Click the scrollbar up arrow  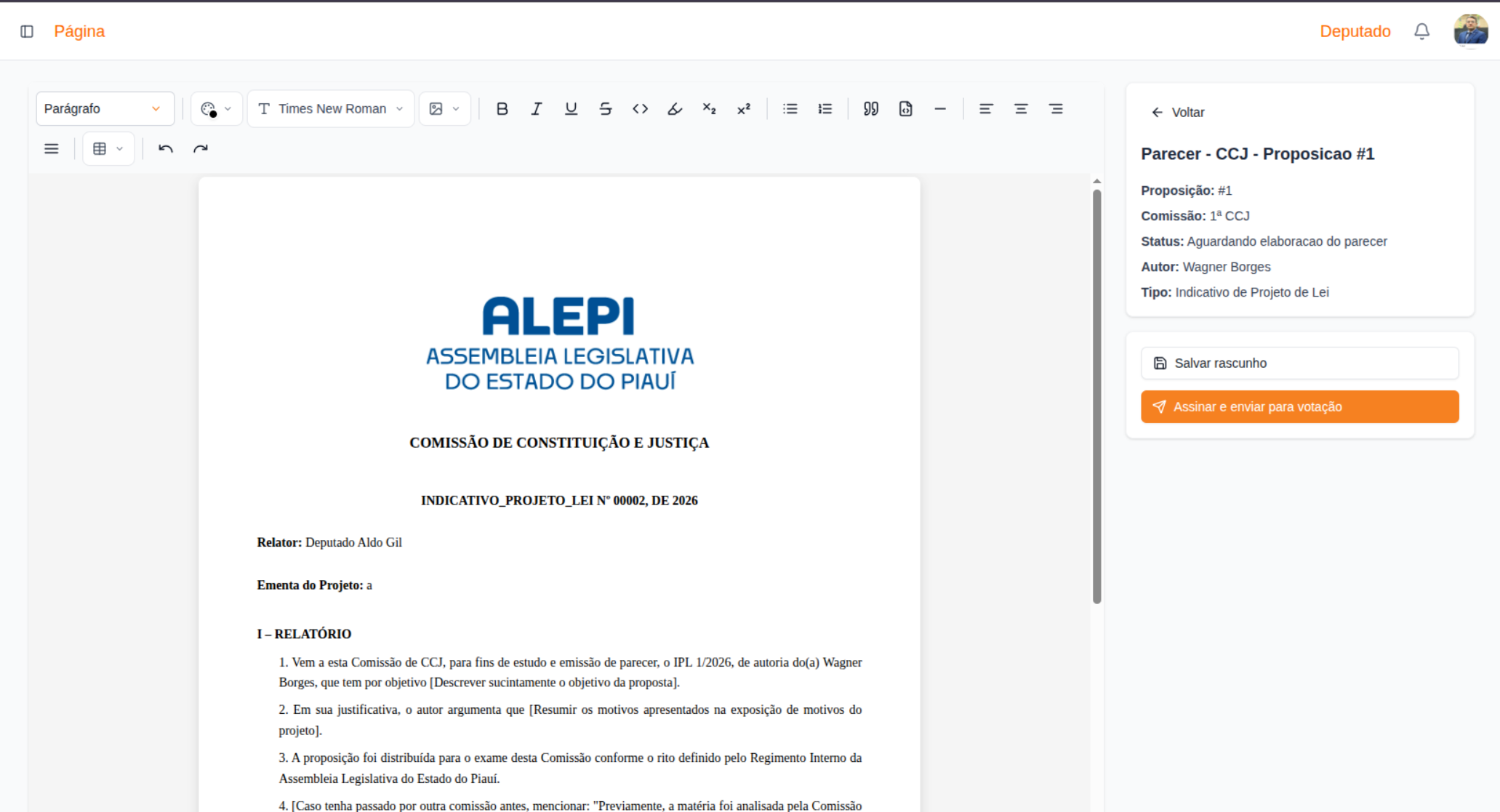(x=1096, y=181)
